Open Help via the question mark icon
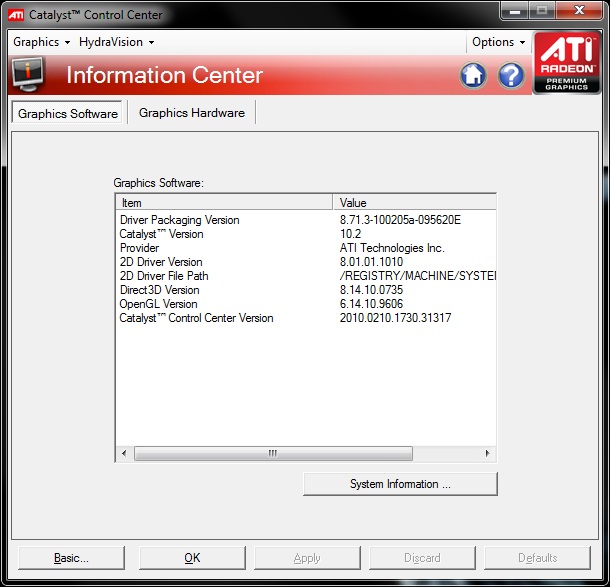610x587 pixels. (511, 76)
